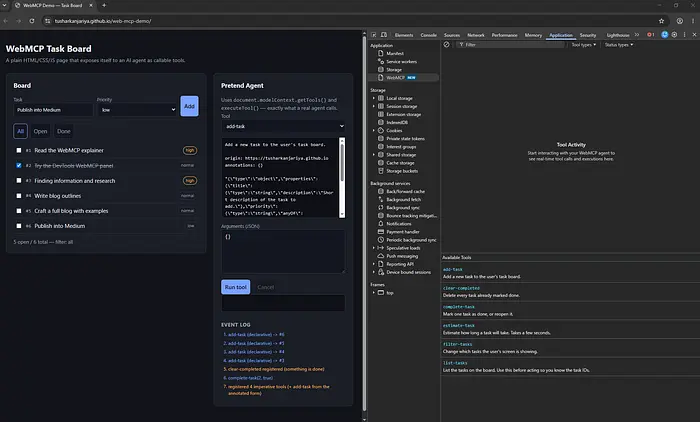Image resolution: width=700 pixels, height=422 pixels.
Task: Open the Network tab
Action: pyautogui.click(x=475, y=35)
